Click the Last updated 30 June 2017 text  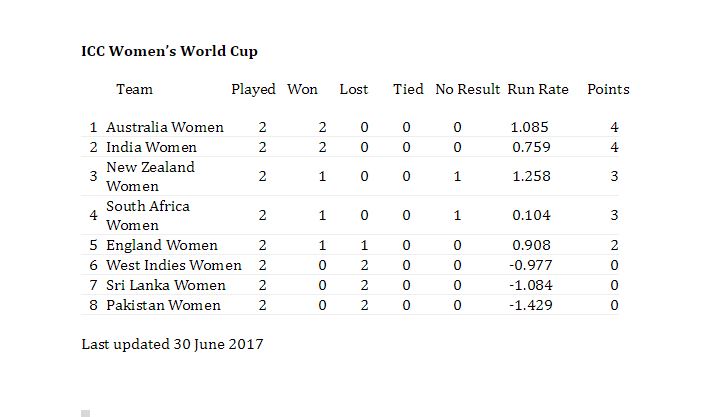pos(172,344)
